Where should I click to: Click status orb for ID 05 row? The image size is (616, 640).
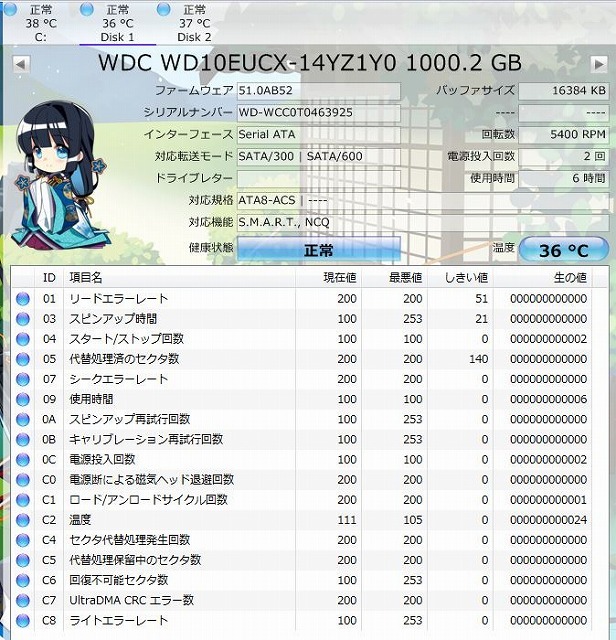(23, 359)
